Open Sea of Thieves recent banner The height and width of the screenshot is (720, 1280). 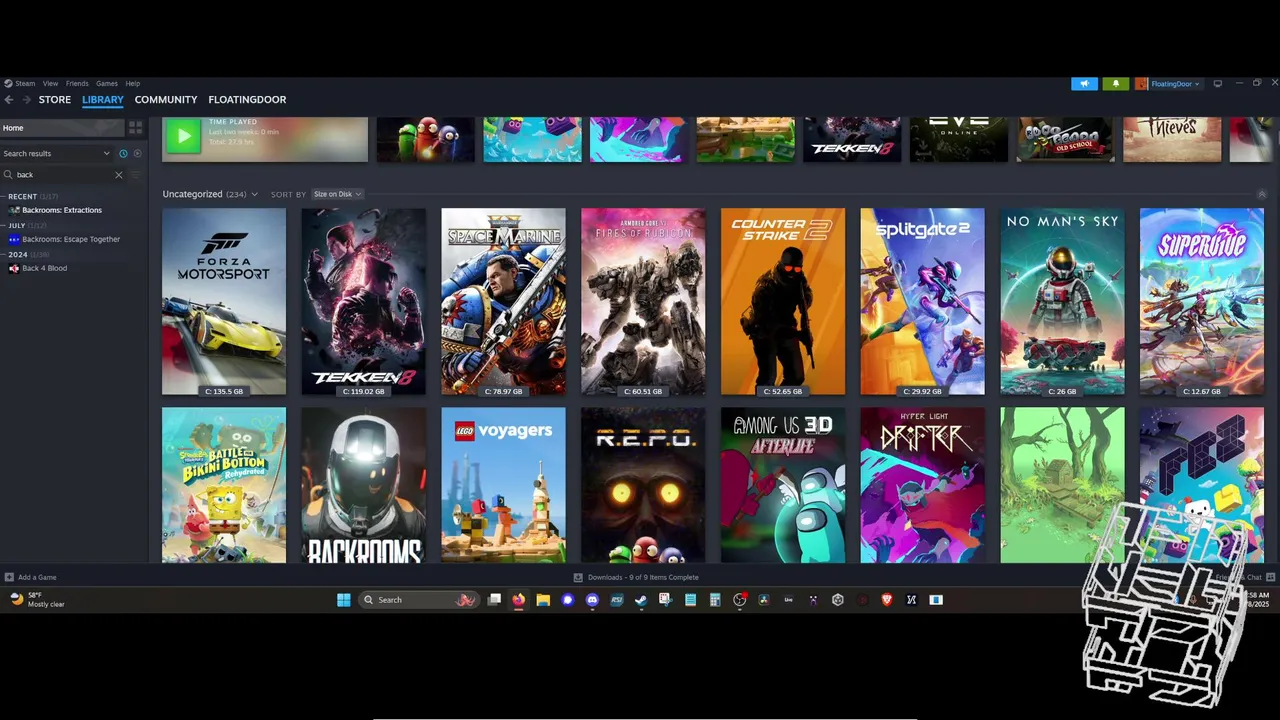click(x=1172, y=139)
